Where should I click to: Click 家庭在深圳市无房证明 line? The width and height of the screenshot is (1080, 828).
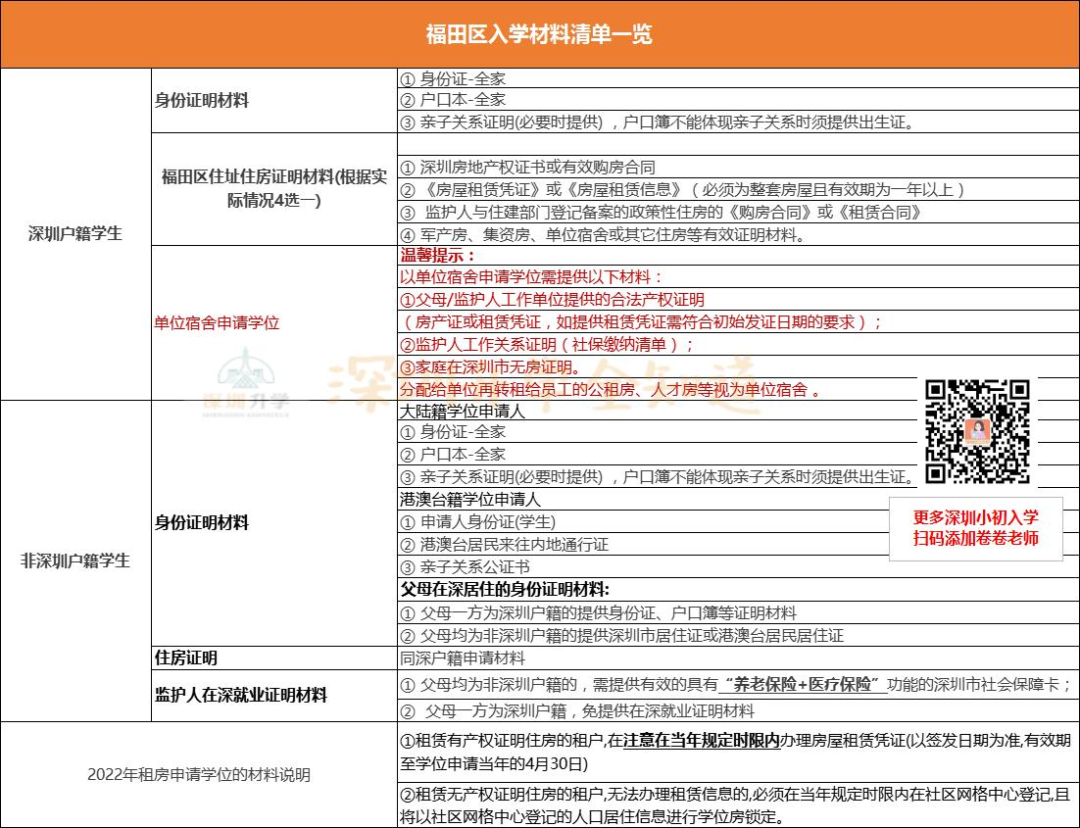click(x=738, y=366)
